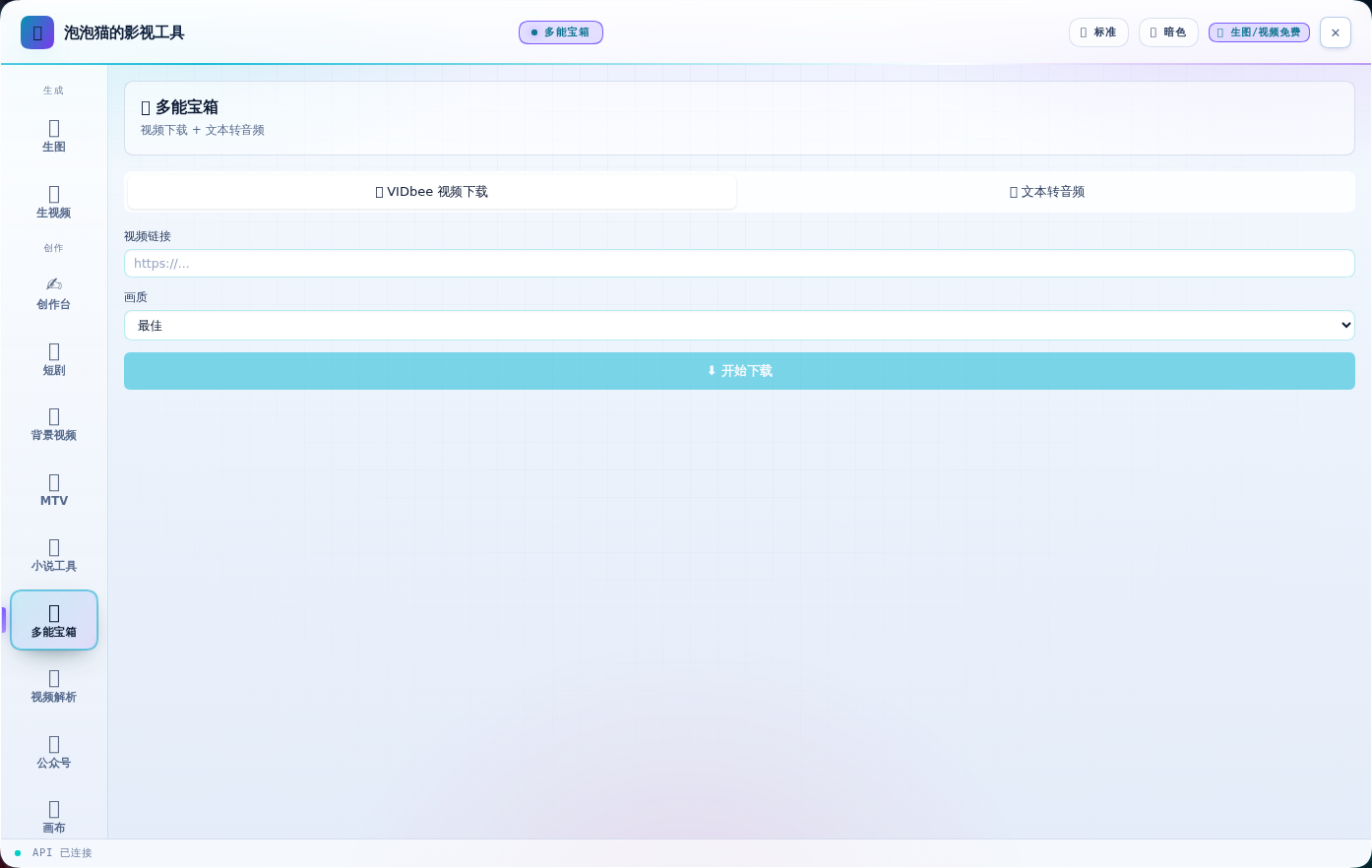1372x868 pixels.
Task: Click the app logo next to 泡泡猫的影视工具
Action: point(37,32)
